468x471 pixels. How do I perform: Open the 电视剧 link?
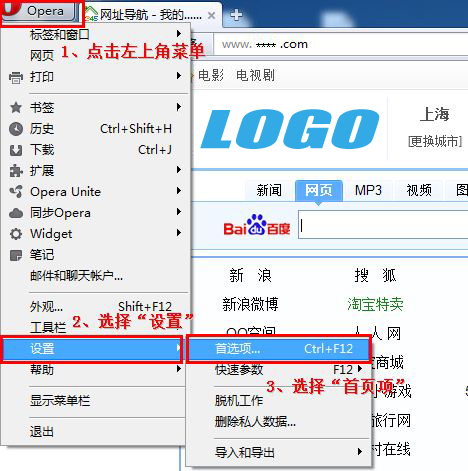[255, 75]
